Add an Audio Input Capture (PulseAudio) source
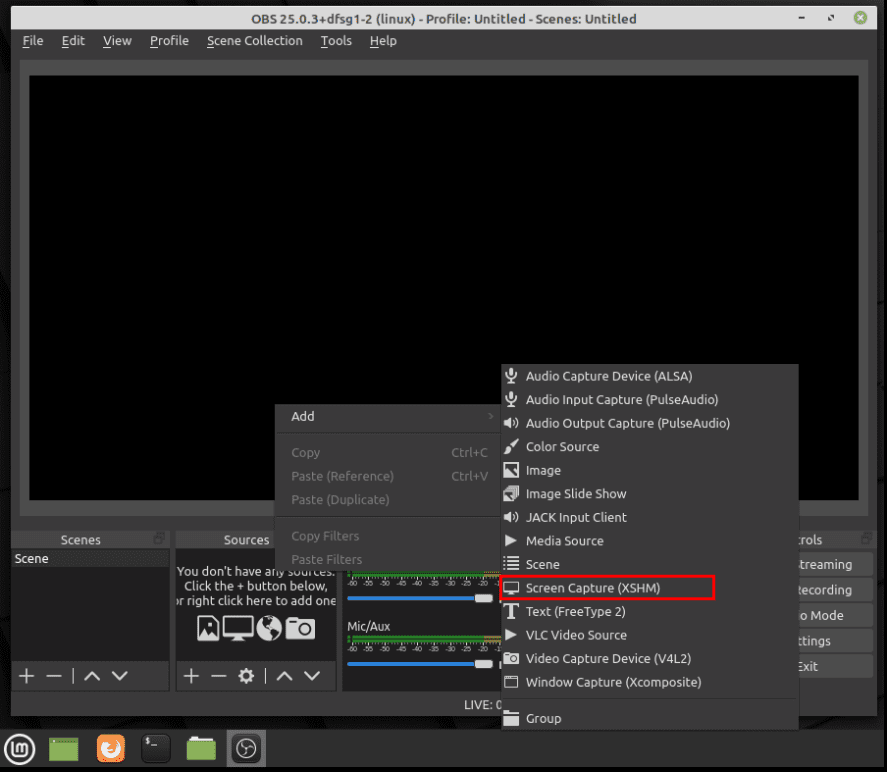Screen dimensions: 887x772 (621, 400)
